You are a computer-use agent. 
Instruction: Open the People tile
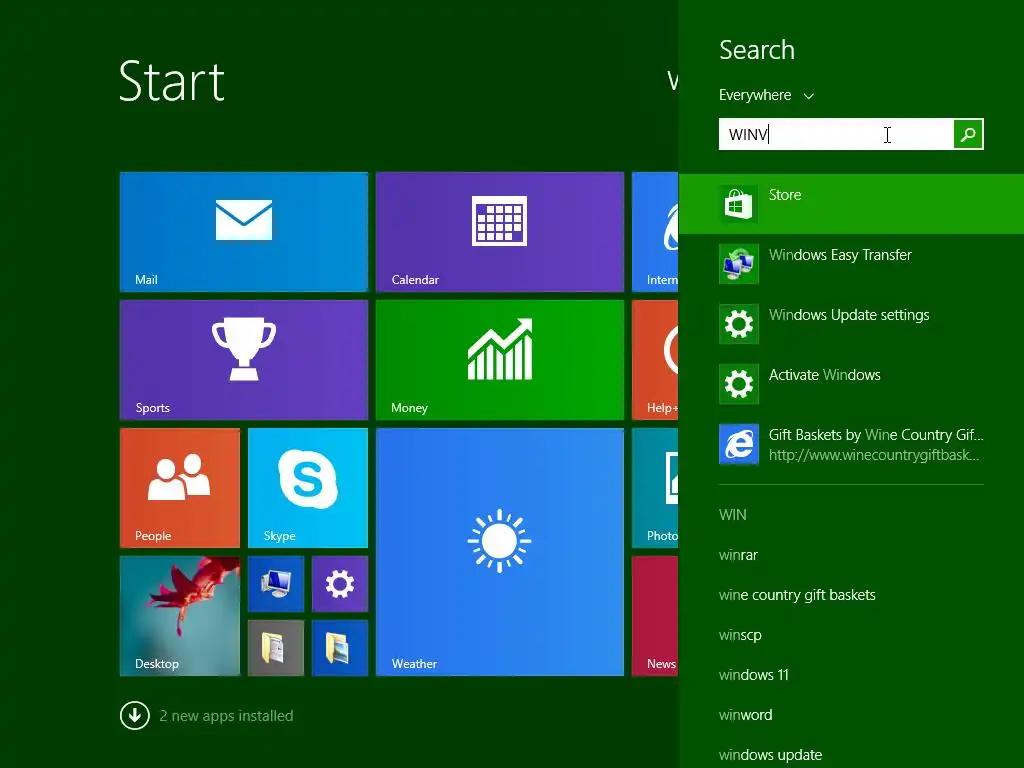tap(180, 488)
